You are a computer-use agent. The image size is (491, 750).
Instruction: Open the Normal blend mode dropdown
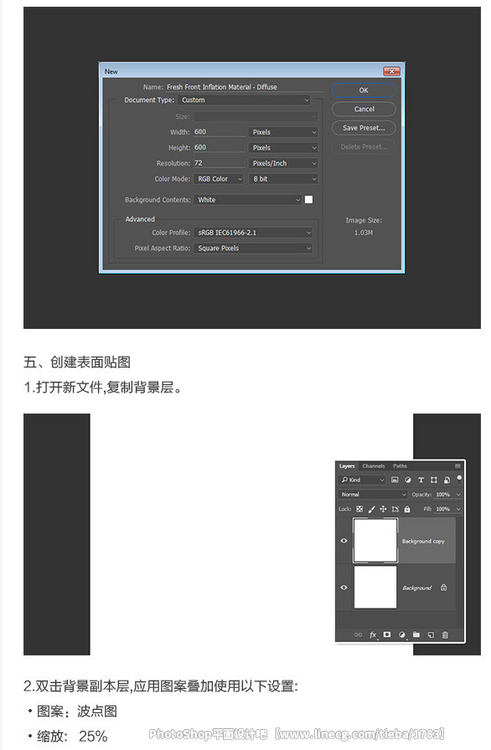click(x=373, y=494)
